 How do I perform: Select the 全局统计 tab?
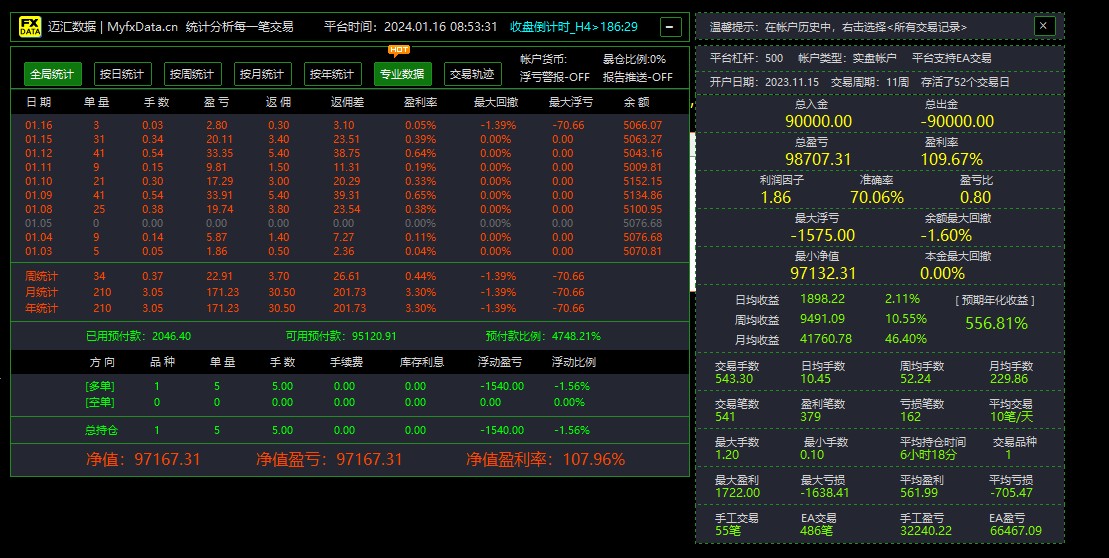click(52, 74)
